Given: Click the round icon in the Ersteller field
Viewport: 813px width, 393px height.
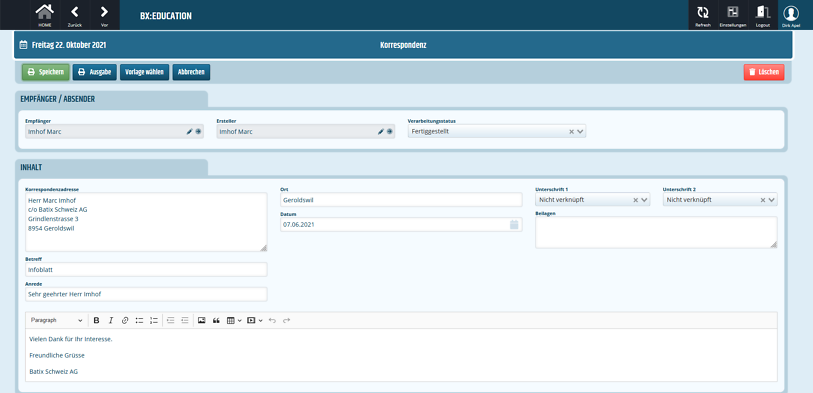Looking at the screenshot, I should (x=389, y=132).
